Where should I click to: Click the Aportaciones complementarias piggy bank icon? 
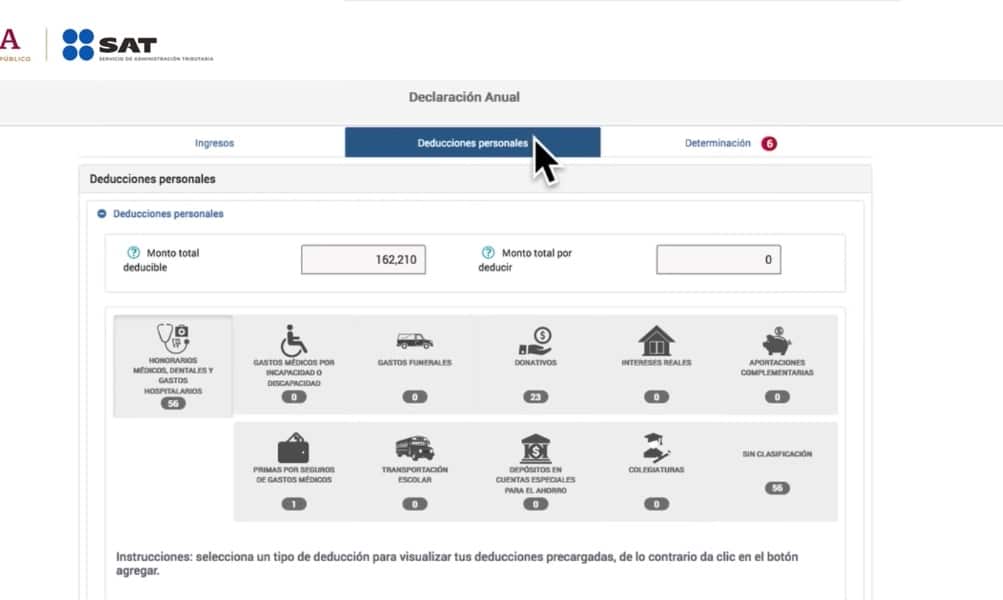777,342
